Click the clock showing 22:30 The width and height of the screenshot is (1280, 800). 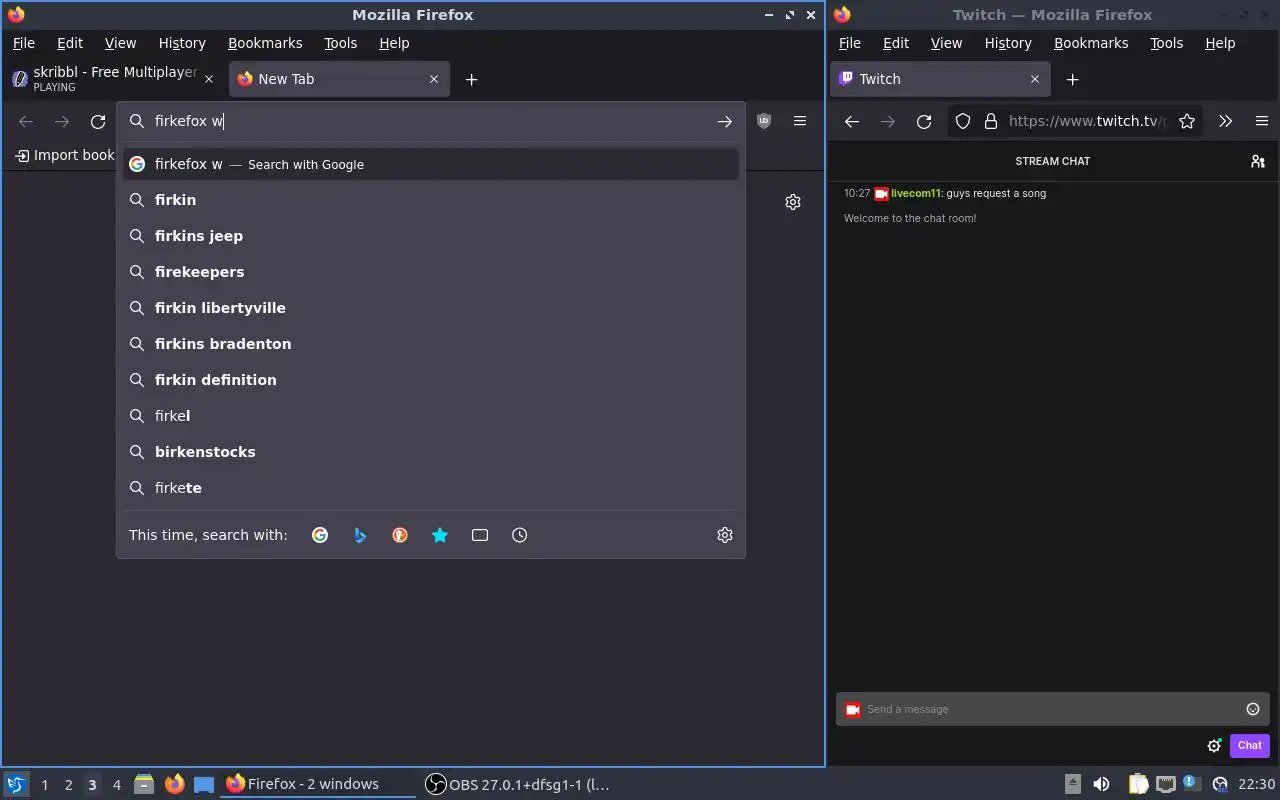click(1256, 784)
